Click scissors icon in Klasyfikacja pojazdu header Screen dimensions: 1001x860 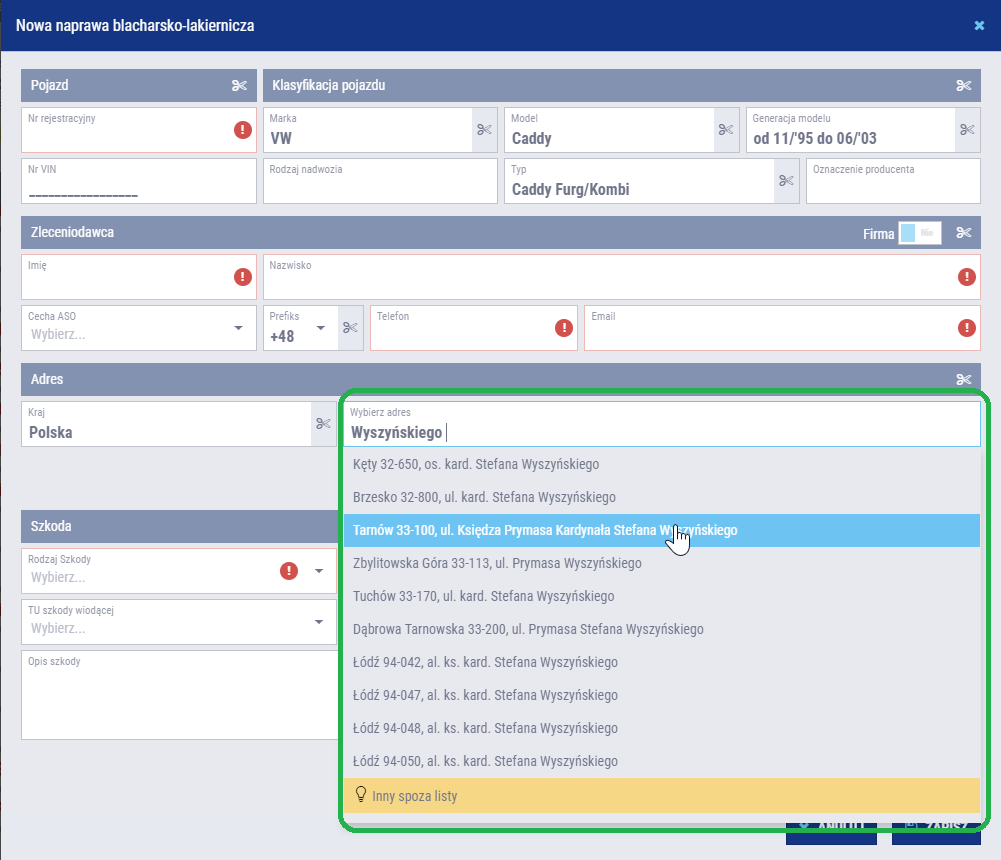tap(963, 86)
